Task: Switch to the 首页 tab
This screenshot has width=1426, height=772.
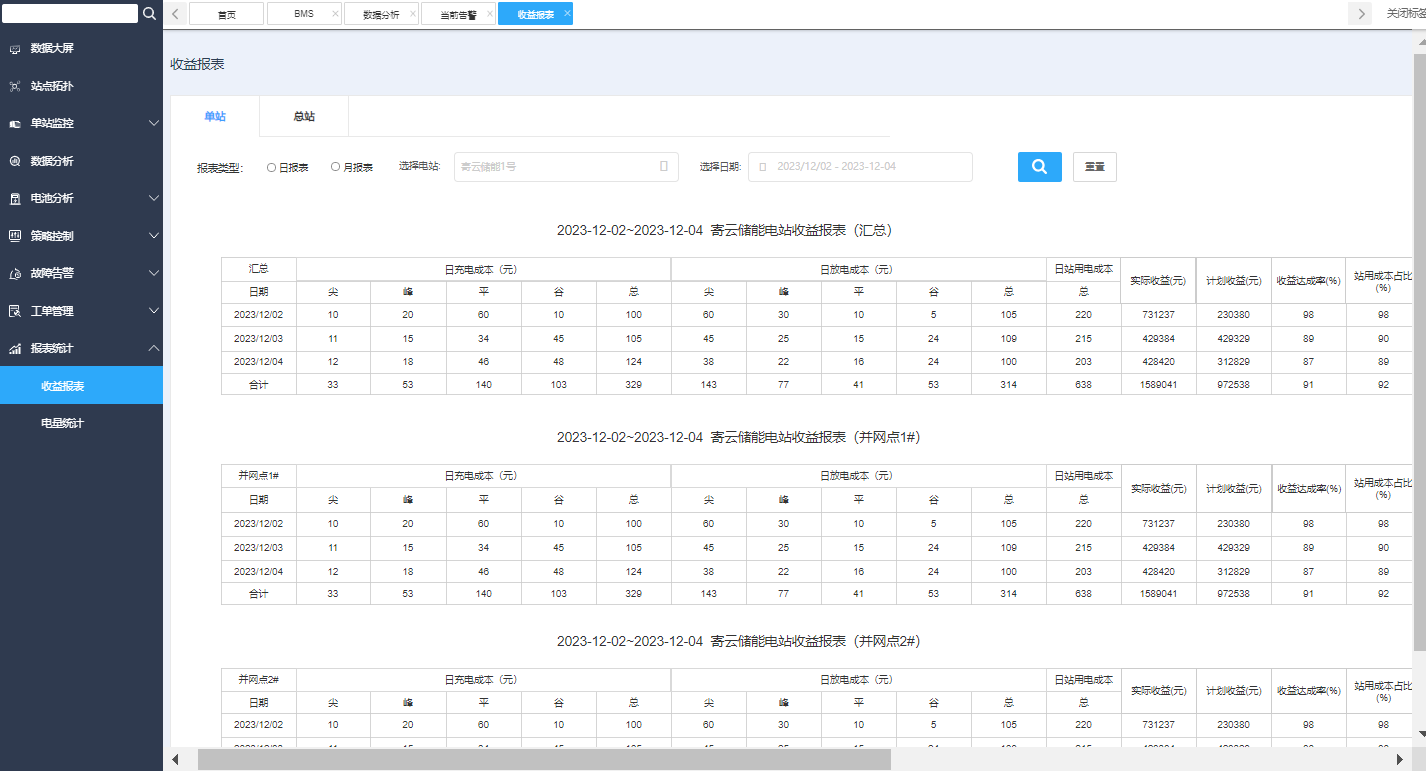Action: [x=227, y=14]
